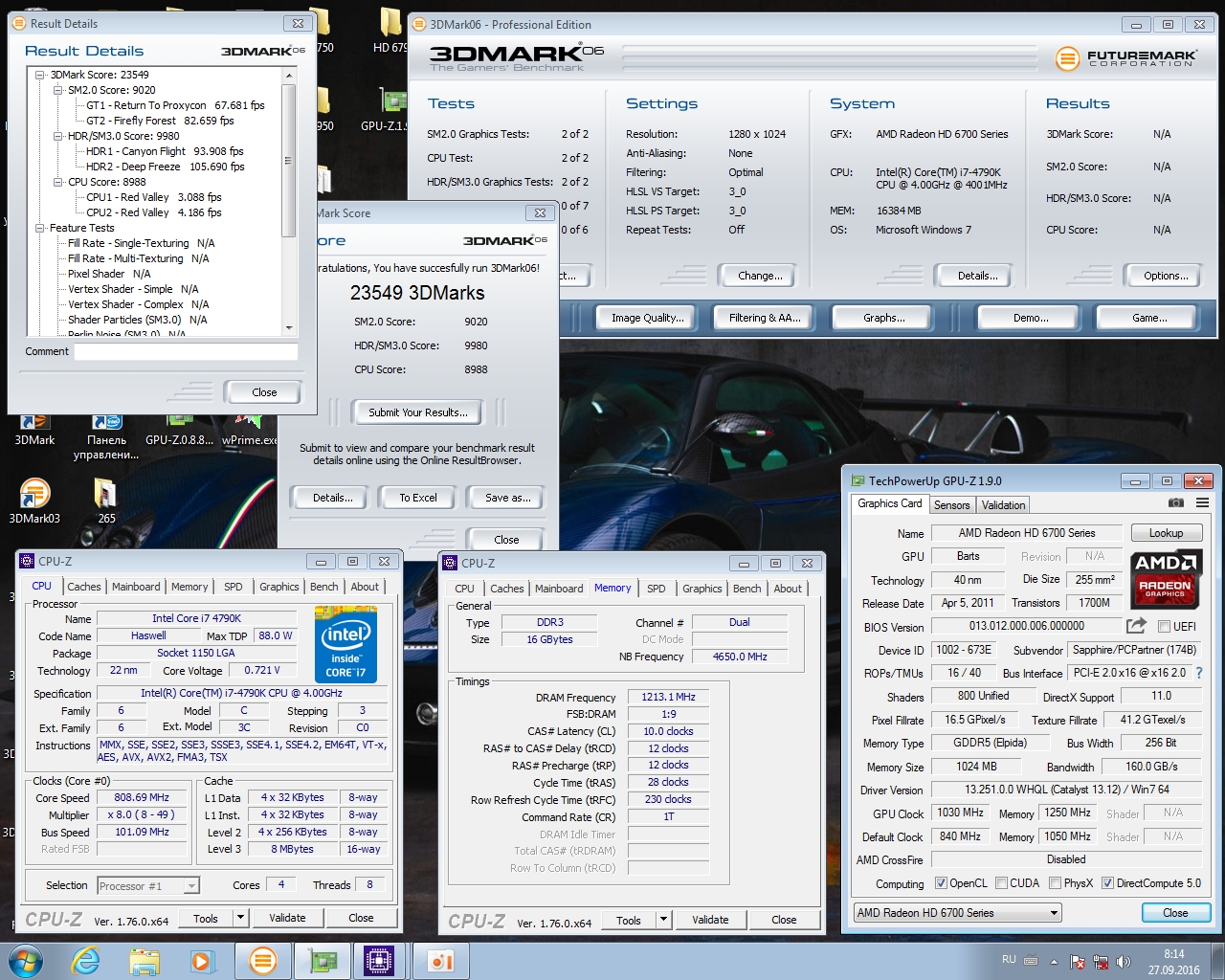Open the GPU-Z.1 desktop icon
Image resolution: width=1225 pixels, height=980 pixels.
pos(385,110)
